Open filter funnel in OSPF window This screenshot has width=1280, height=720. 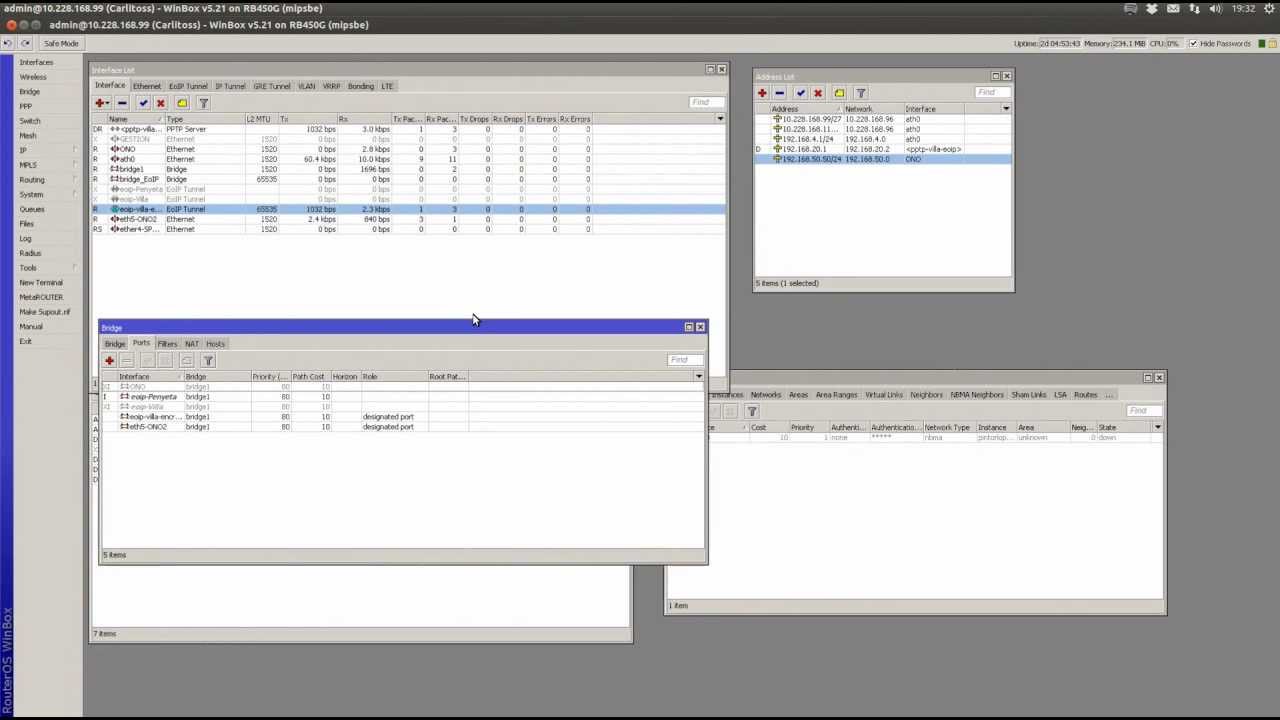coord(752,411)
